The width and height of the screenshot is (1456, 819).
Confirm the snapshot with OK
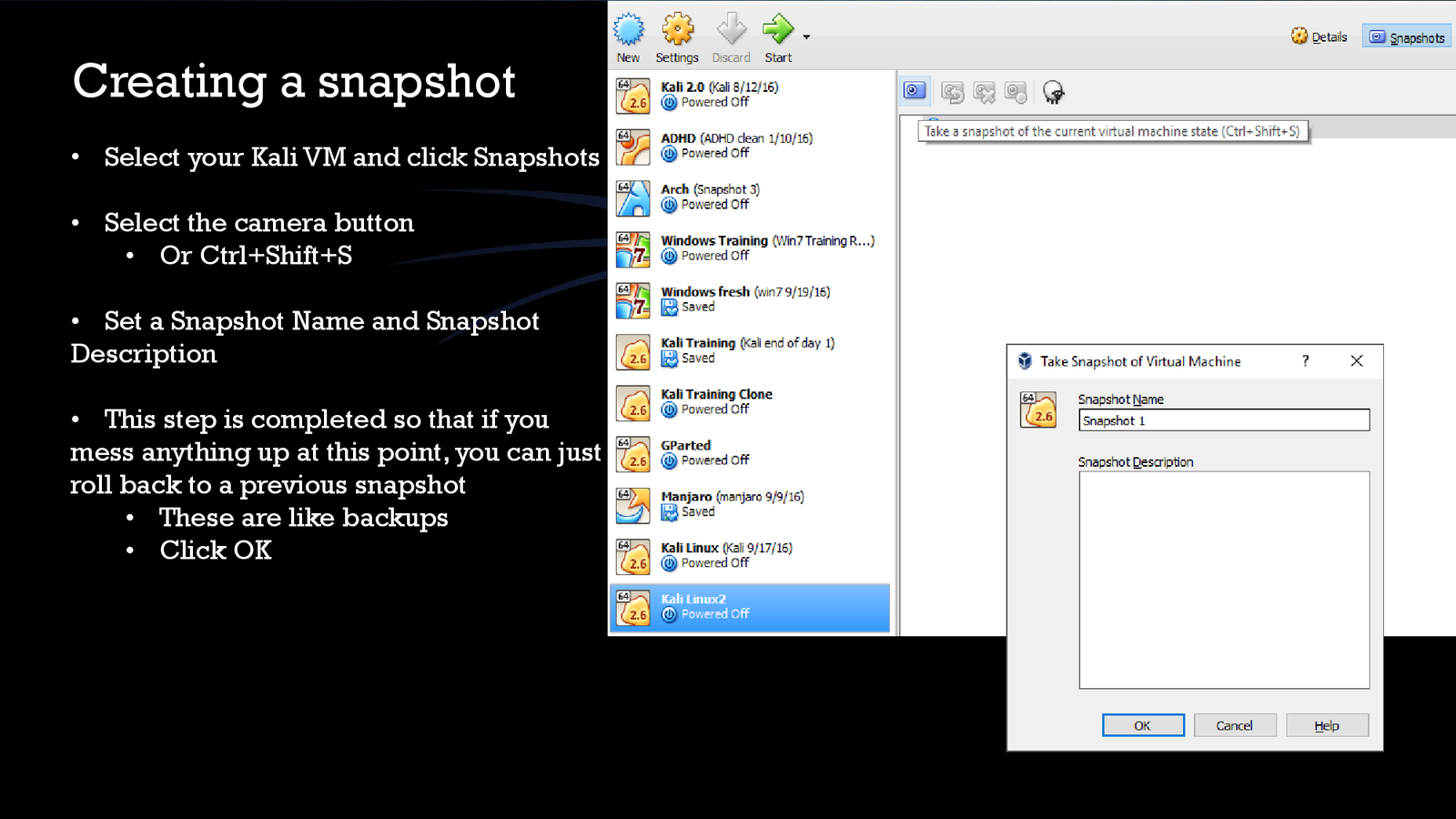1143,725
